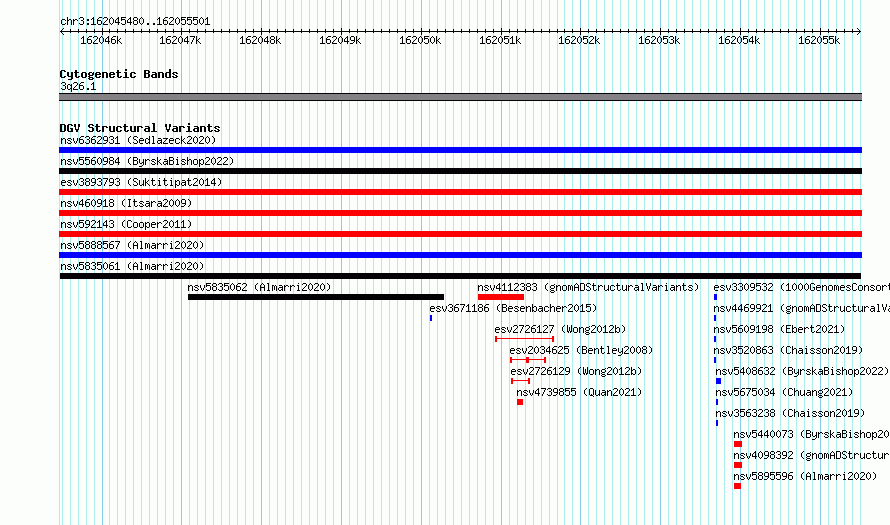Open esv3893793 (Suktitipat2014) variant label
The height and width of the screenshot is (525, 890).
click(x=141, y=182)
